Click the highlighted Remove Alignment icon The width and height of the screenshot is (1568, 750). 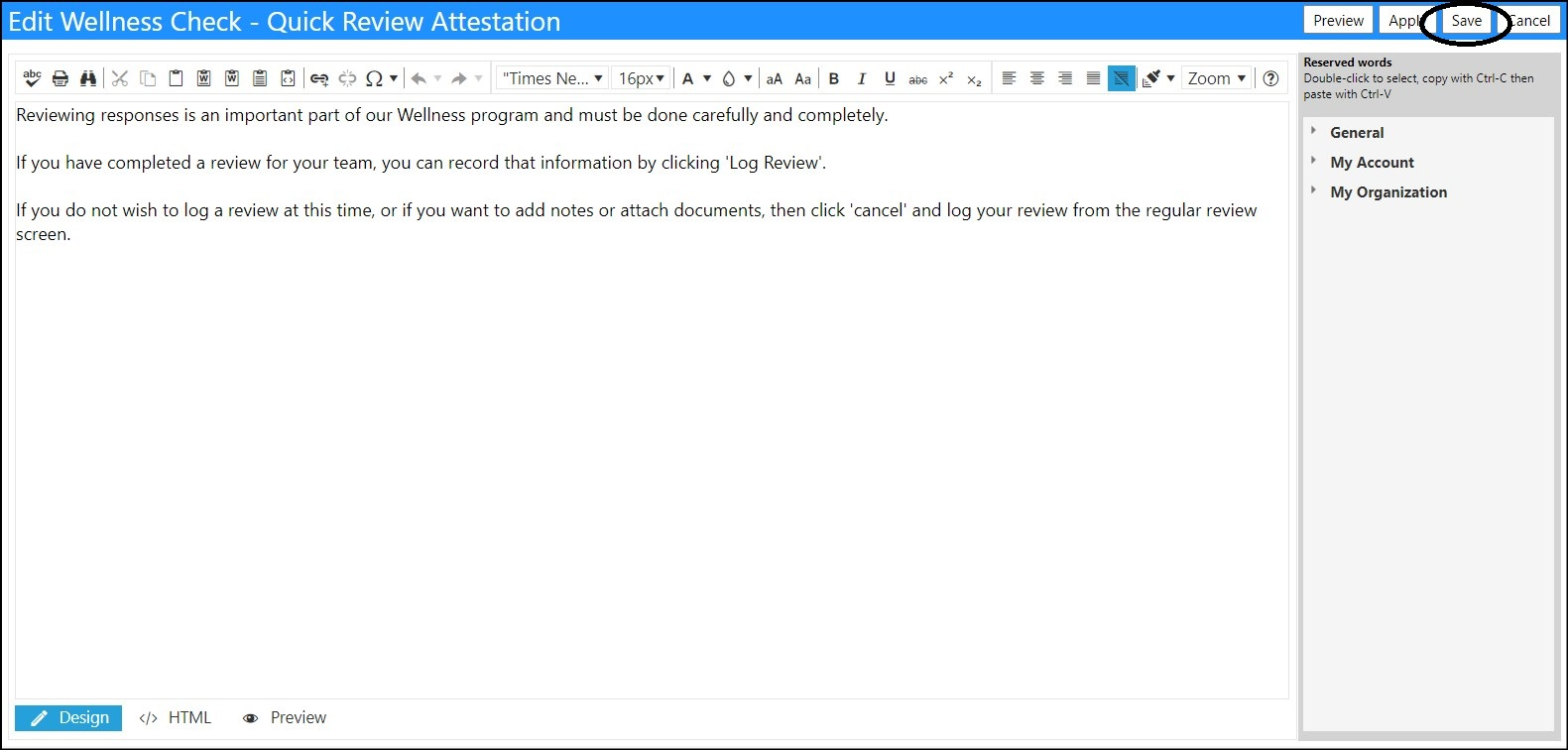1121,78
